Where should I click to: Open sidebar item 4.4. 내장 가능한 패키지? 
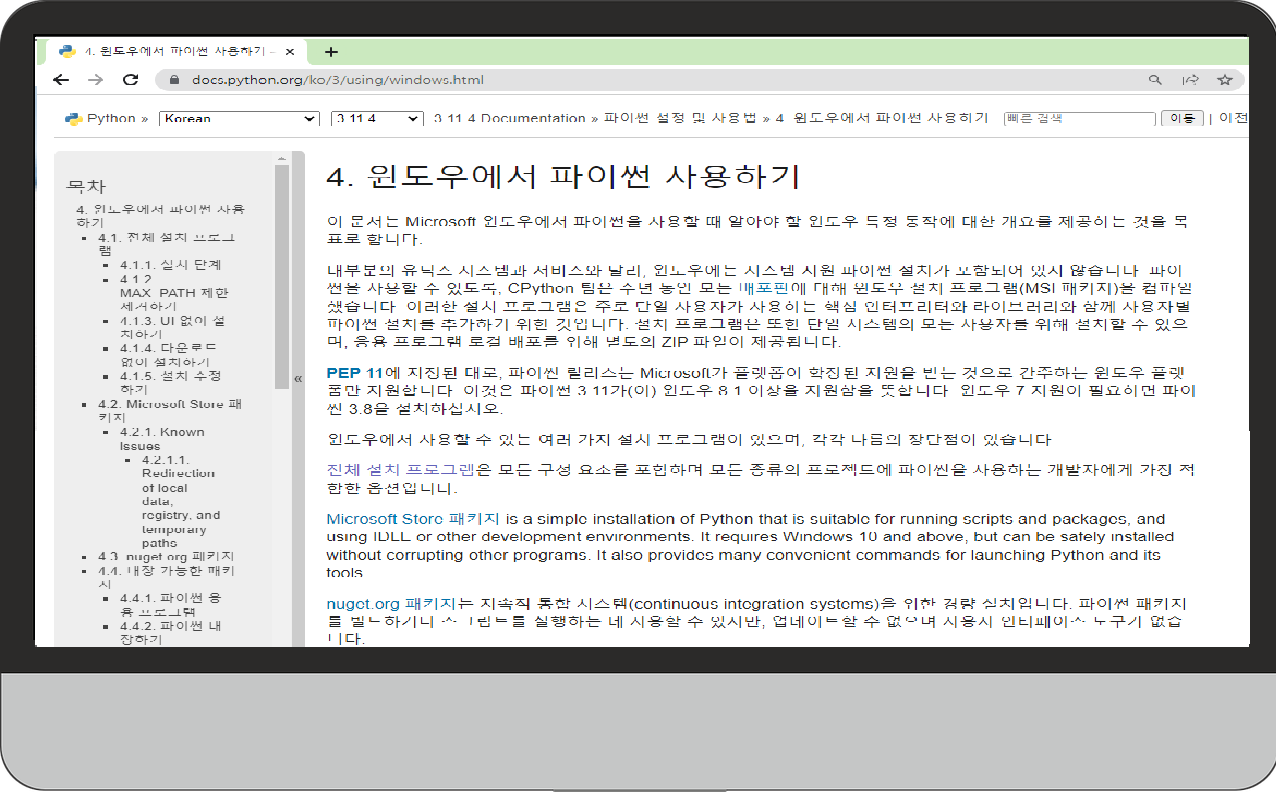tap(166, 577)
